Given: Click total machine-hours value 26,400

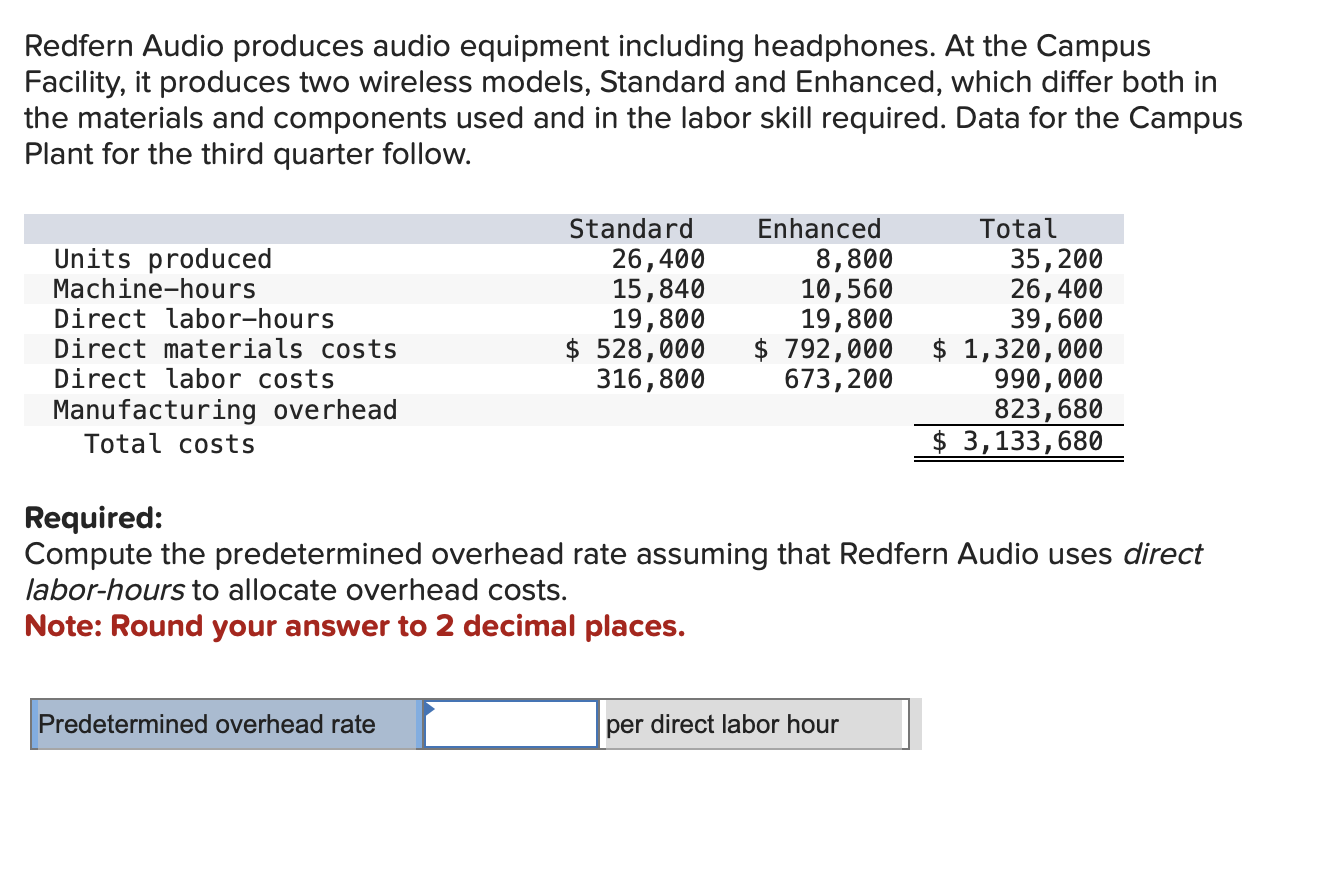Looking at the screenshot, I should click(1056, 289).
